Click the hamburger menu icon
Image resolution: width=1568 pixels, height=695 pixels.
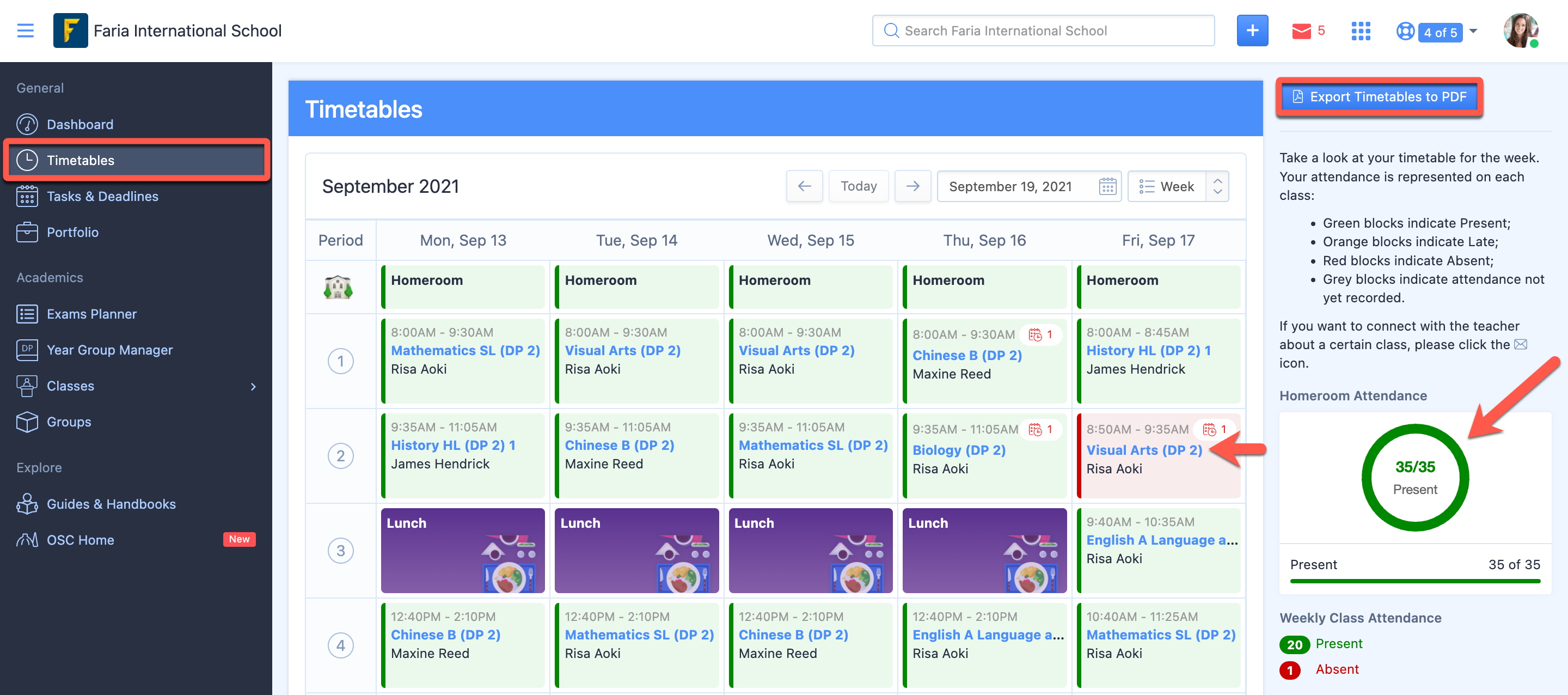pos(25,31)
